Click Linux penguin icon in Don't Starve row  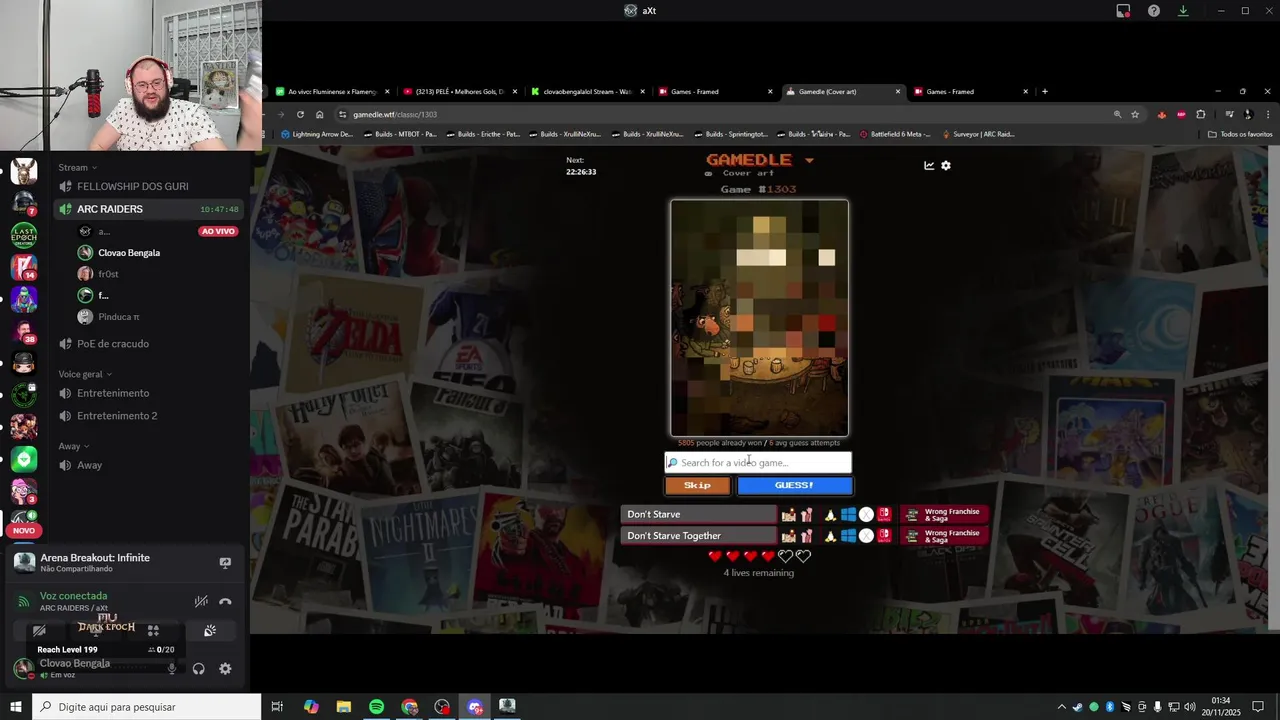(829, 514)
